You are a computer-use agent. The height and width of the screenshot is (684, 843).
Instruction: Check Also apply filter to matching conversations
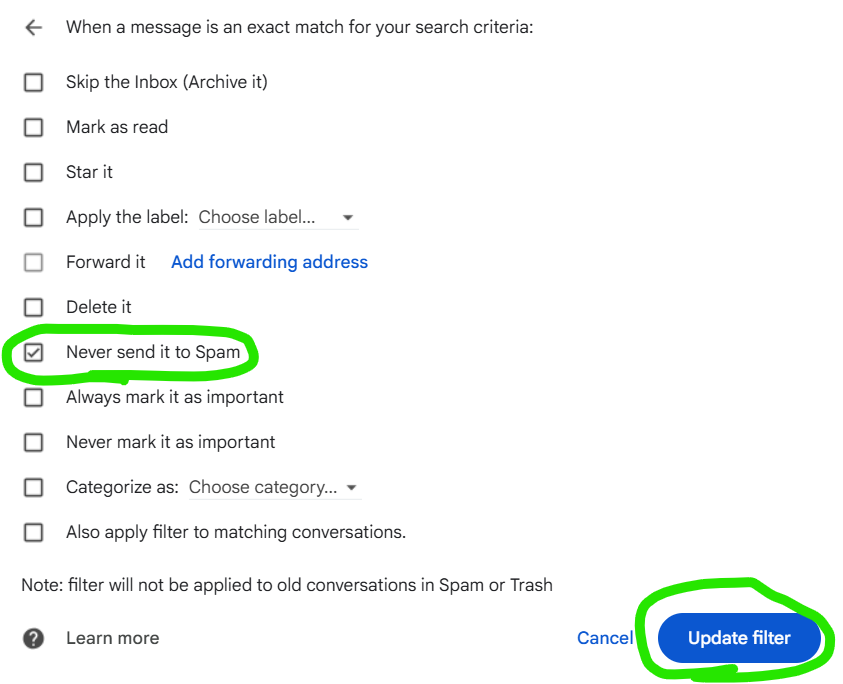click(x=33, y=532)
